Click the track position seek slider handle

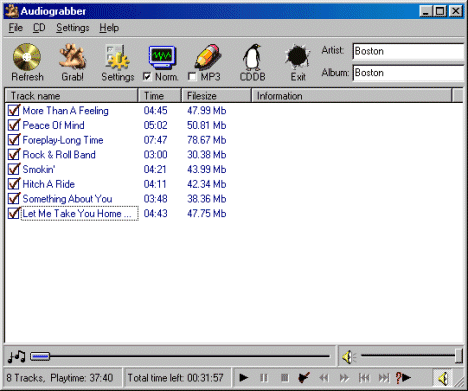40,357
